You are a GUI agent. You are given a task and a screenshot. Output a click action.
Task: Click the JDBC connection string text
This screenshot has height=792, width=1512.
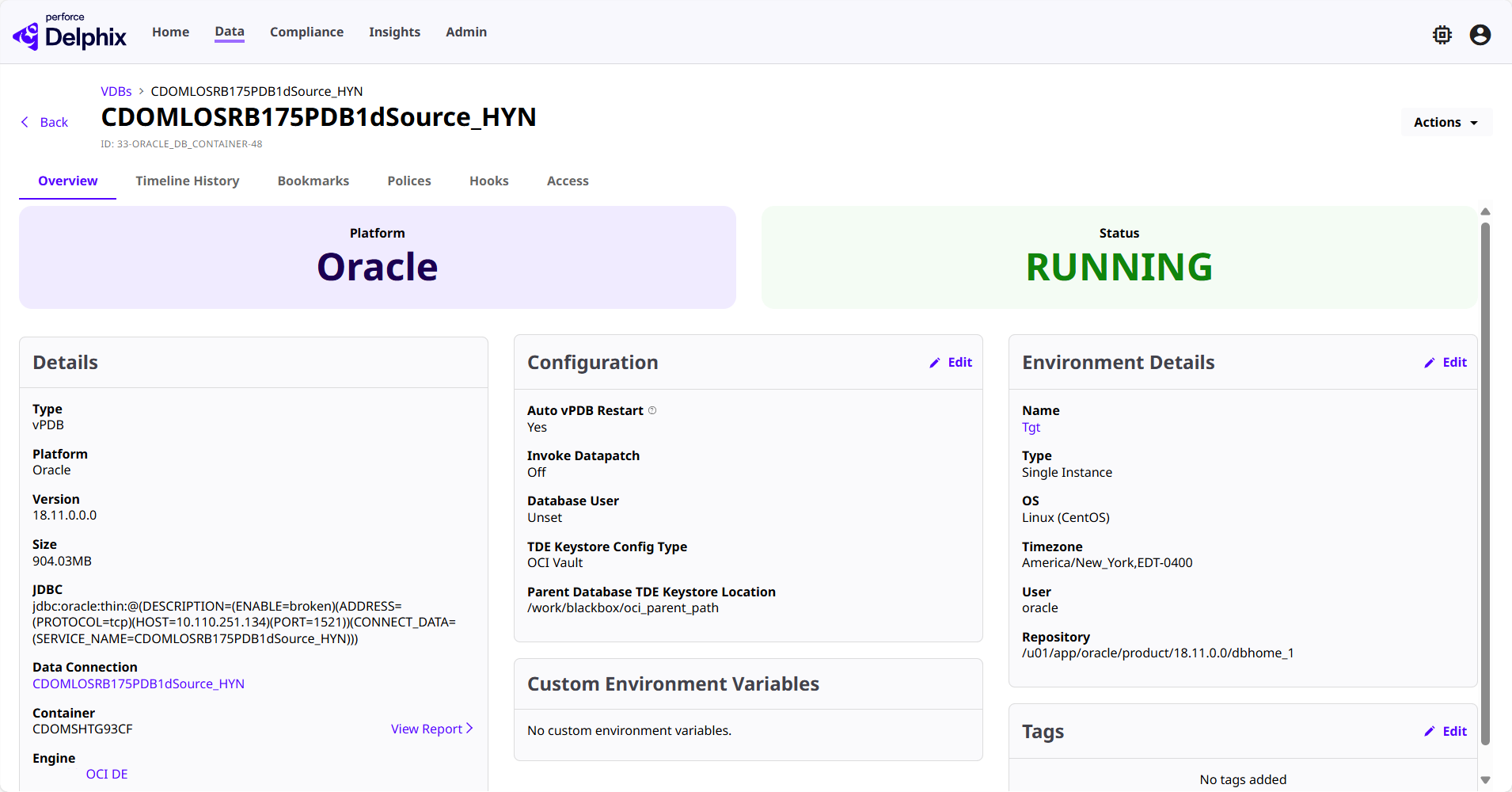click(x=244, y=623)
